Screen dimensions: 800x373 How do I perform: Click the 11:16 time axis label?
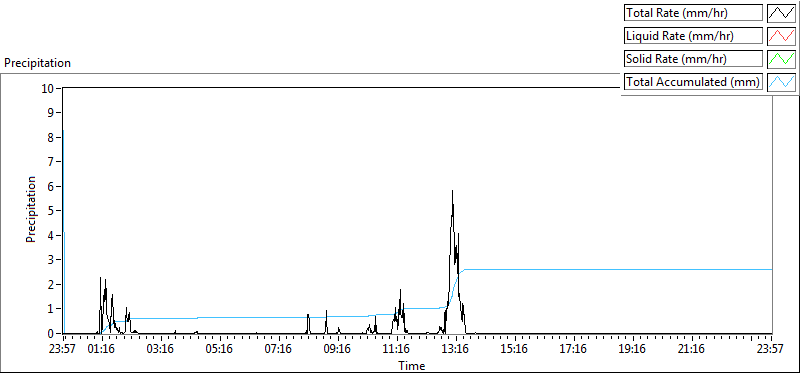click(397, 350)
